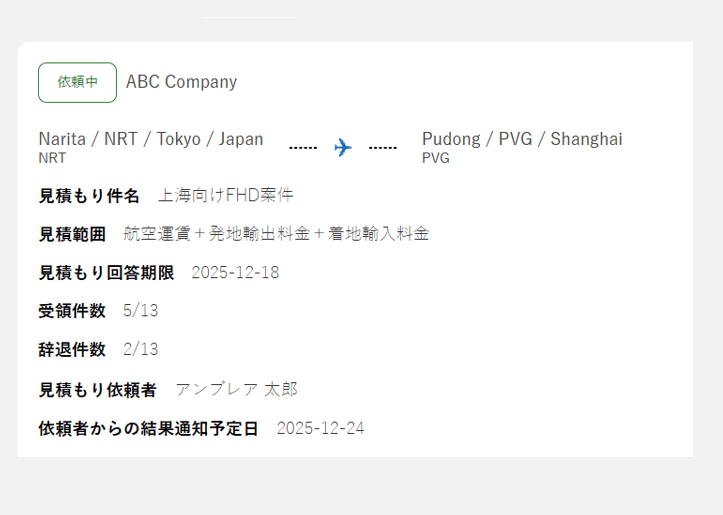Screen dimensions: 723x515
Task: Click the 受領件数 count 5/13
Action: (140, 311)
